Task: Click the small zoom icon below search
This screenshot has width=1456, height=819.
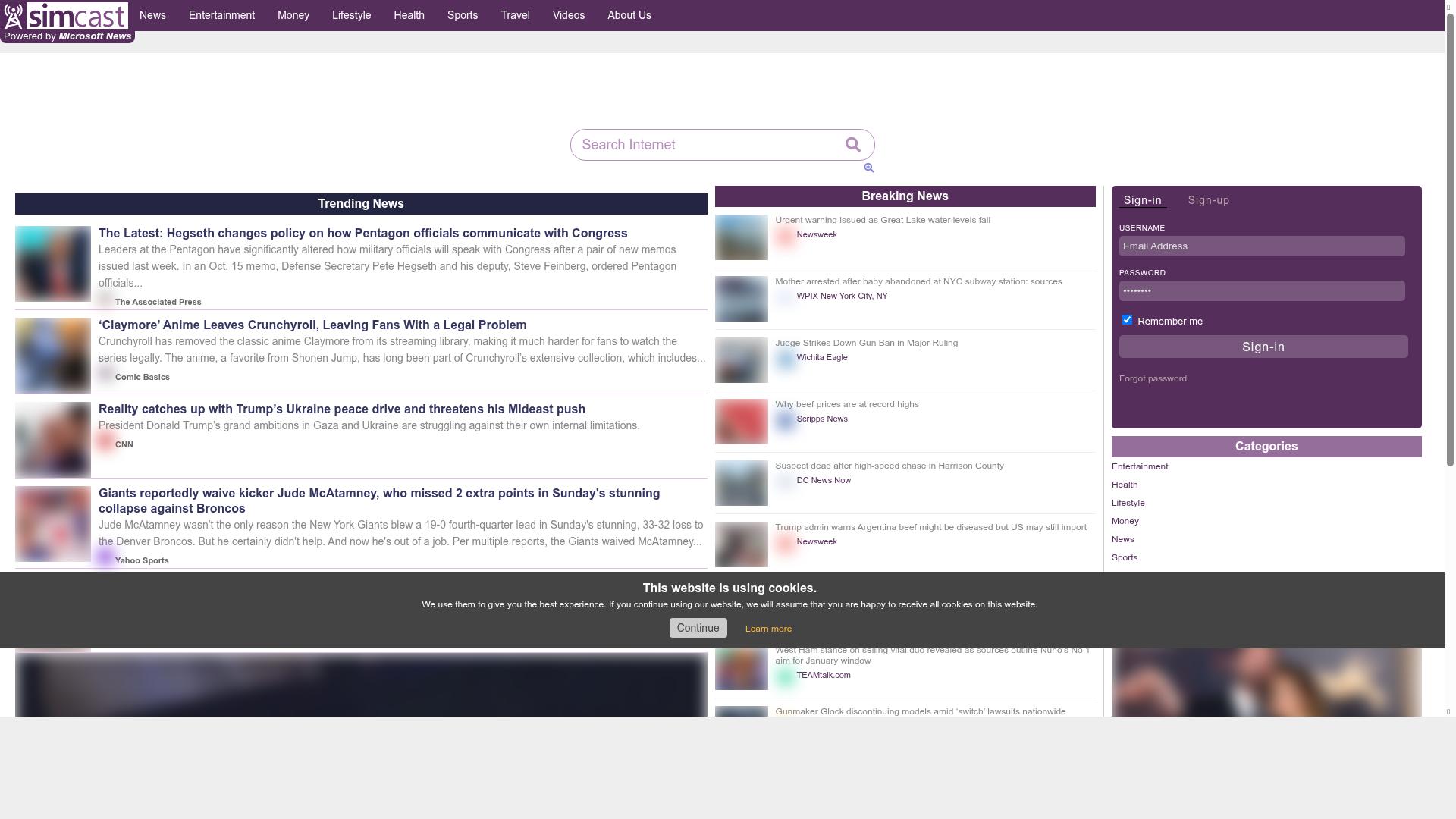Action: 869,168
